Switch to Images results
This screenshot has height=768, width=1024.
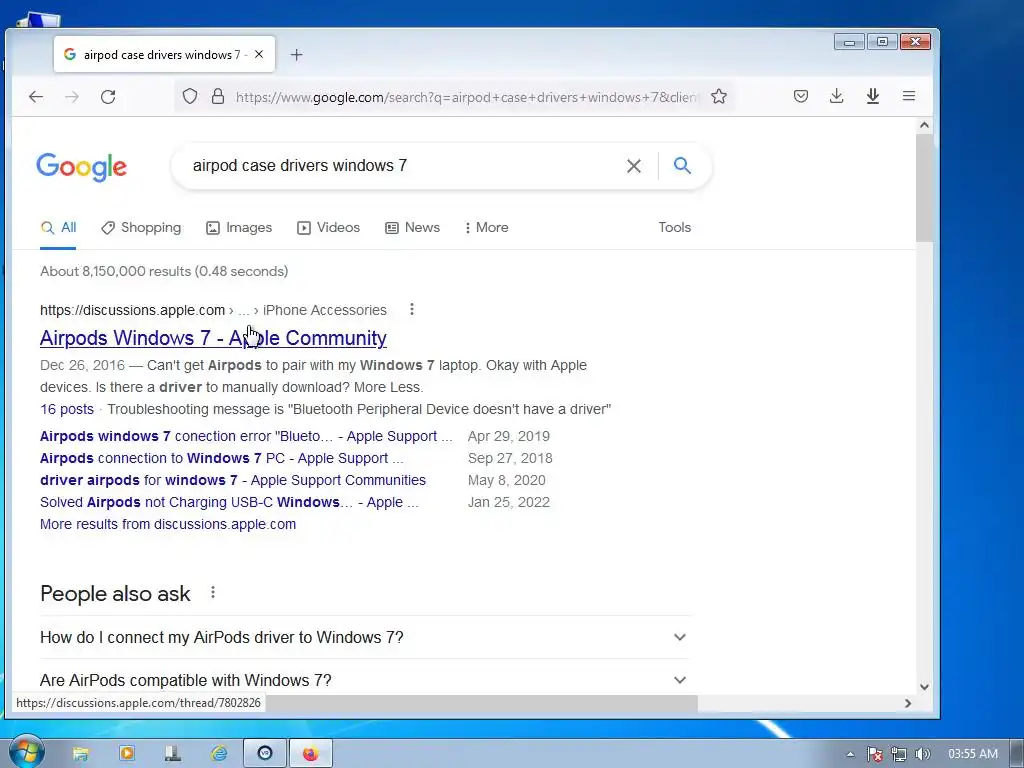coord(239,227)
